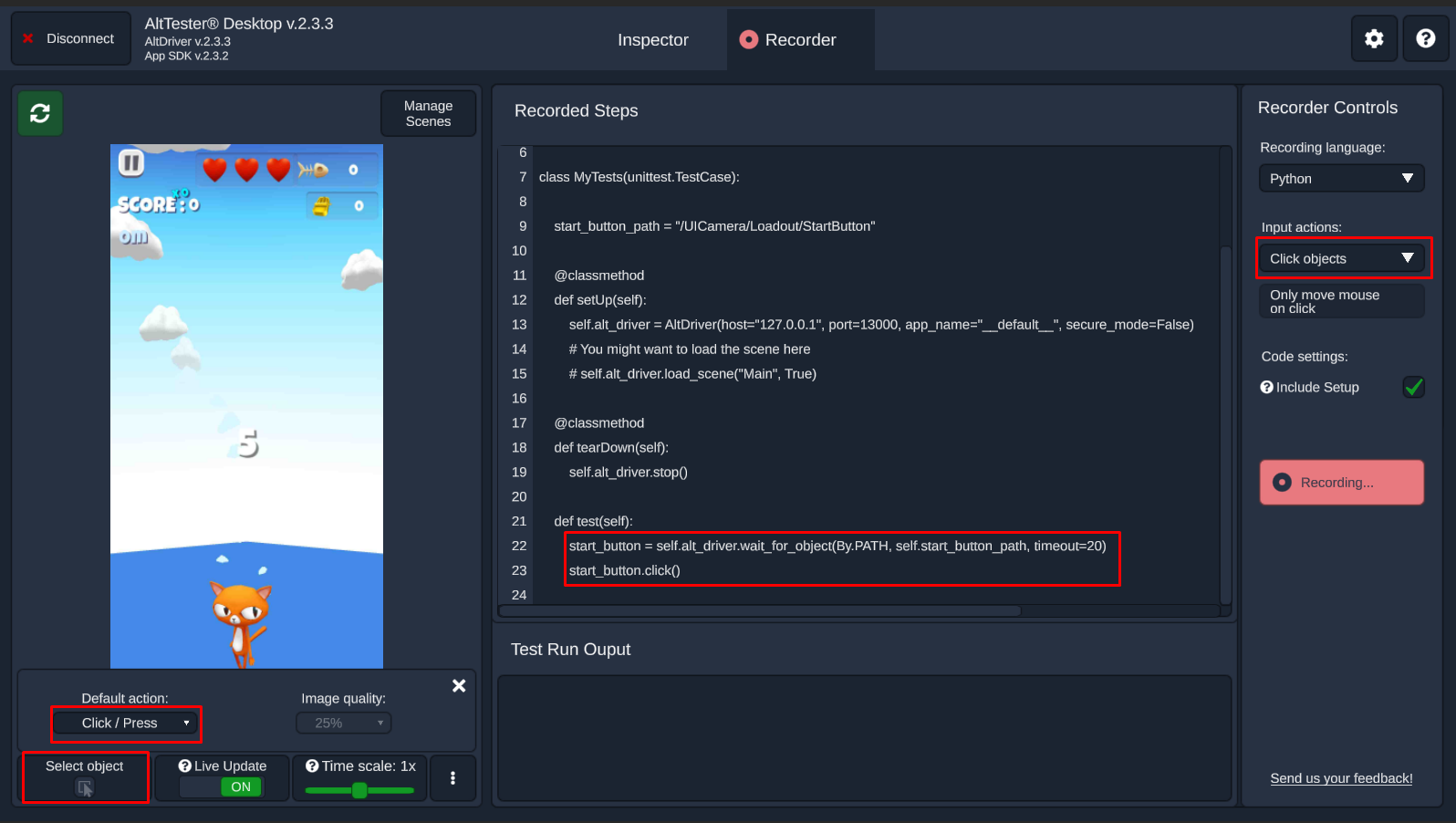The height and width of the screenshot is (823, 1456).
Task: Click the green refresh icon
Action: pos(40,113)
